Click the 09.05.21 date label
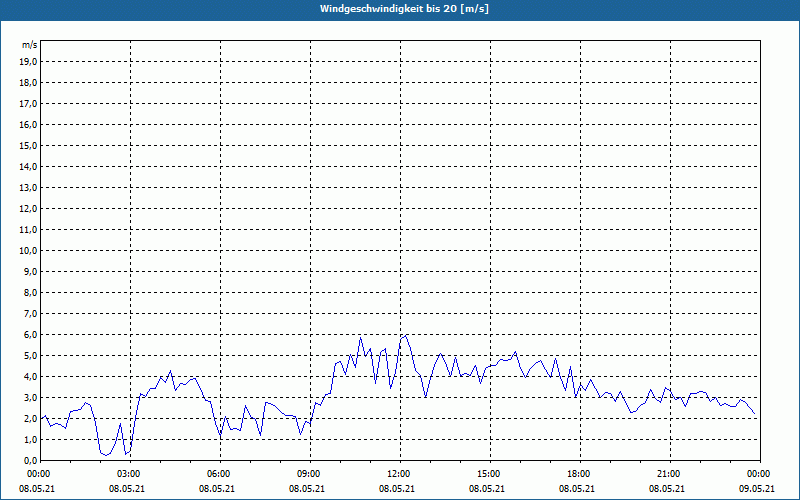Image resolution: width=800 pixels, height=500 pixels. (x=757, y=488)
